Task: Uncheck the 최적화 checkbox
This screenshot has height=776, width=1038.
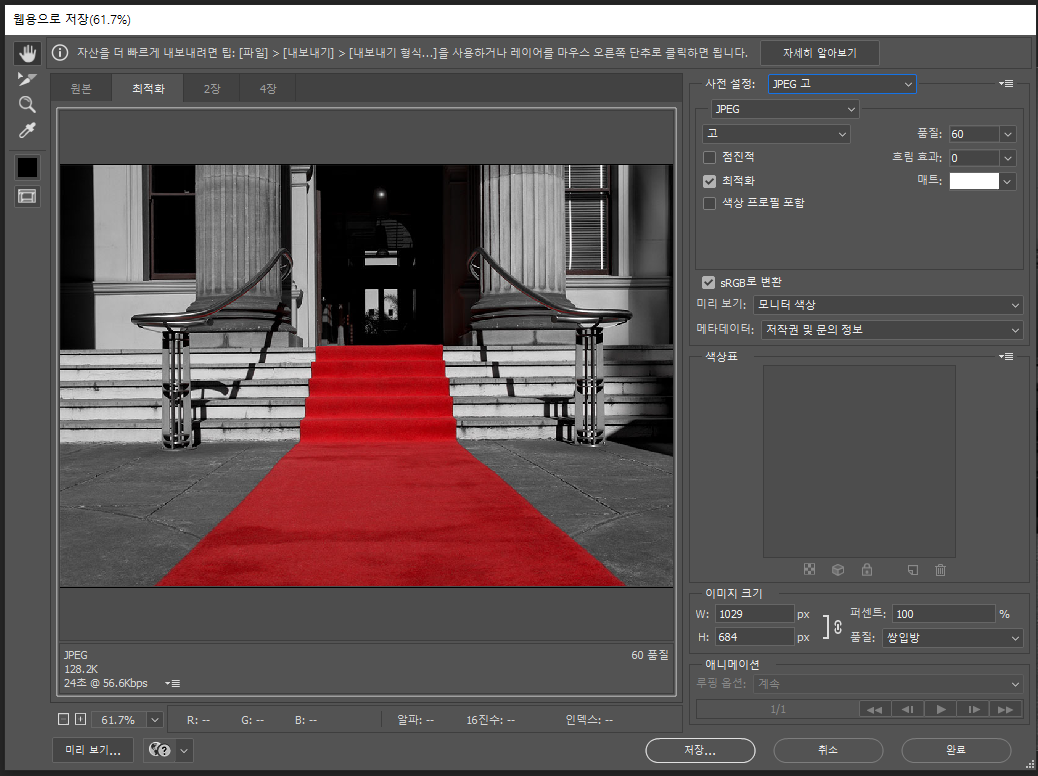Action: coord(709,181)
